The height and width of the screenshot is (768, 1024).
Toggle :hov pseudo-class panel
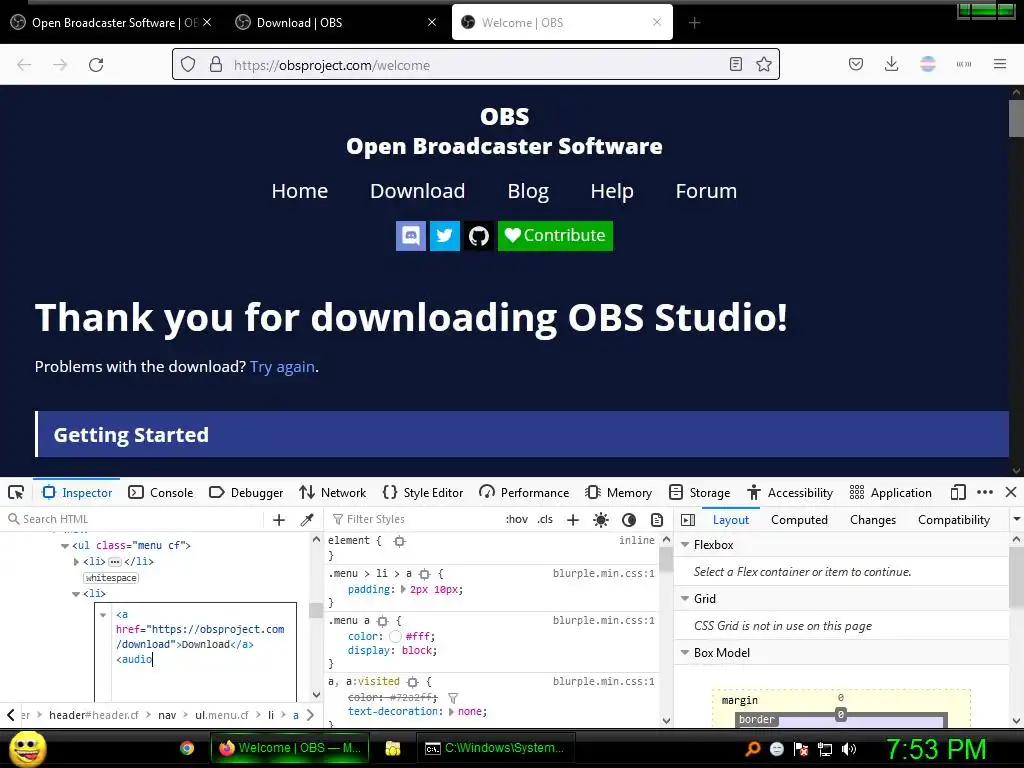[517, 519]
